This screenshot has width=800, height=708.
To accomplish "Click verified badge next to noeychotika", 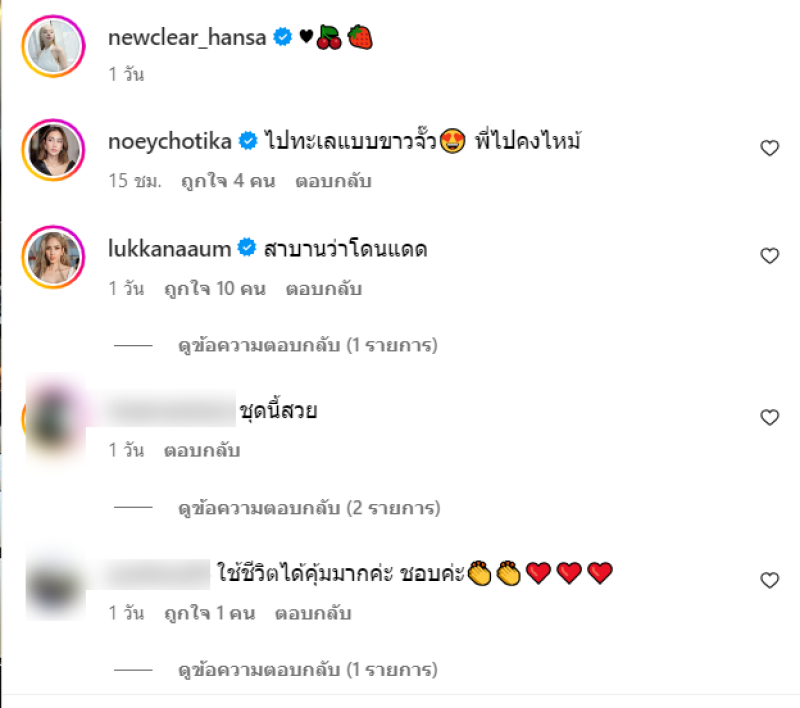I will 248,141.
